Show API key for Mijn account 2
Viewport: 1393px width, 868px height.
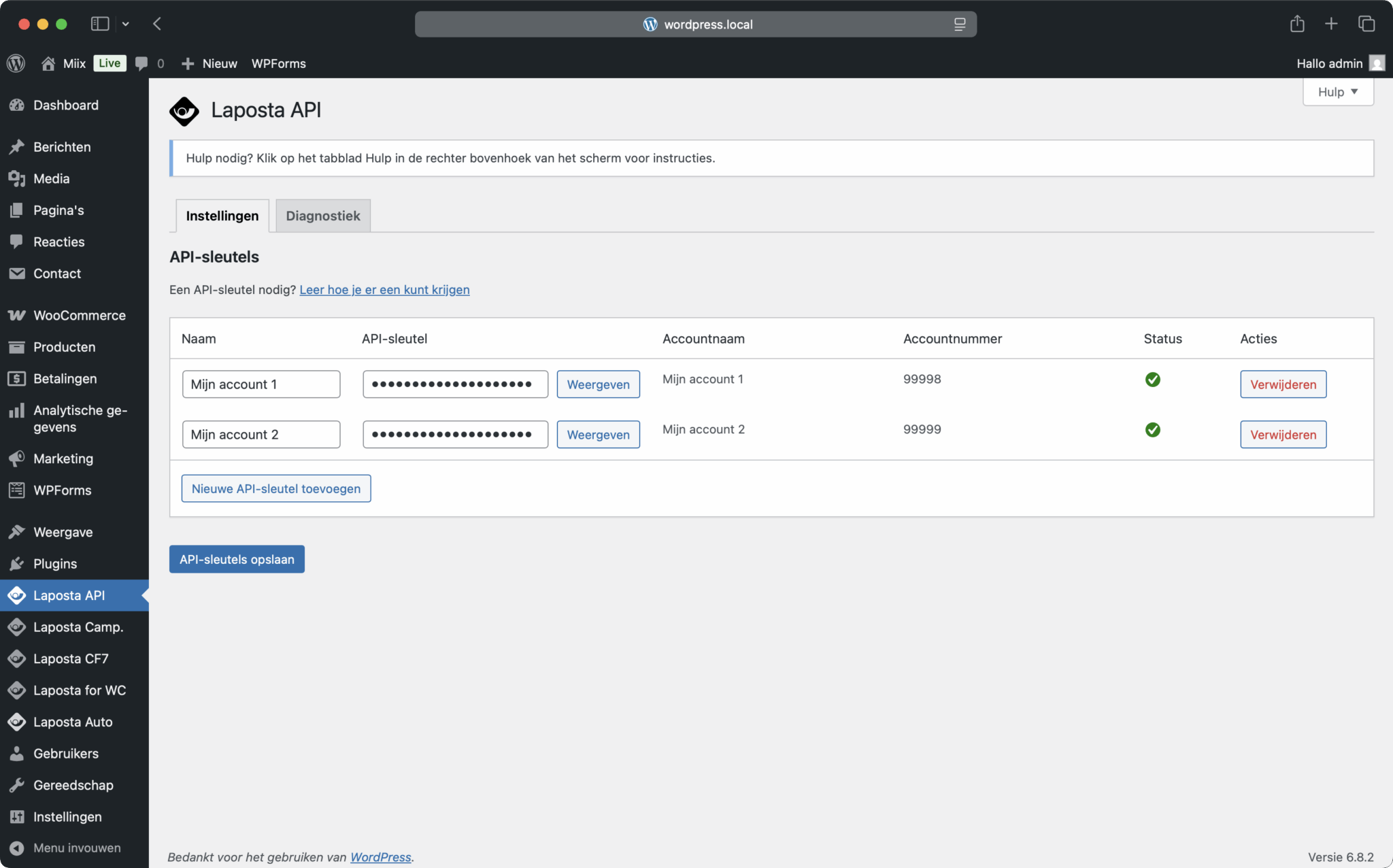click(598, 435)
